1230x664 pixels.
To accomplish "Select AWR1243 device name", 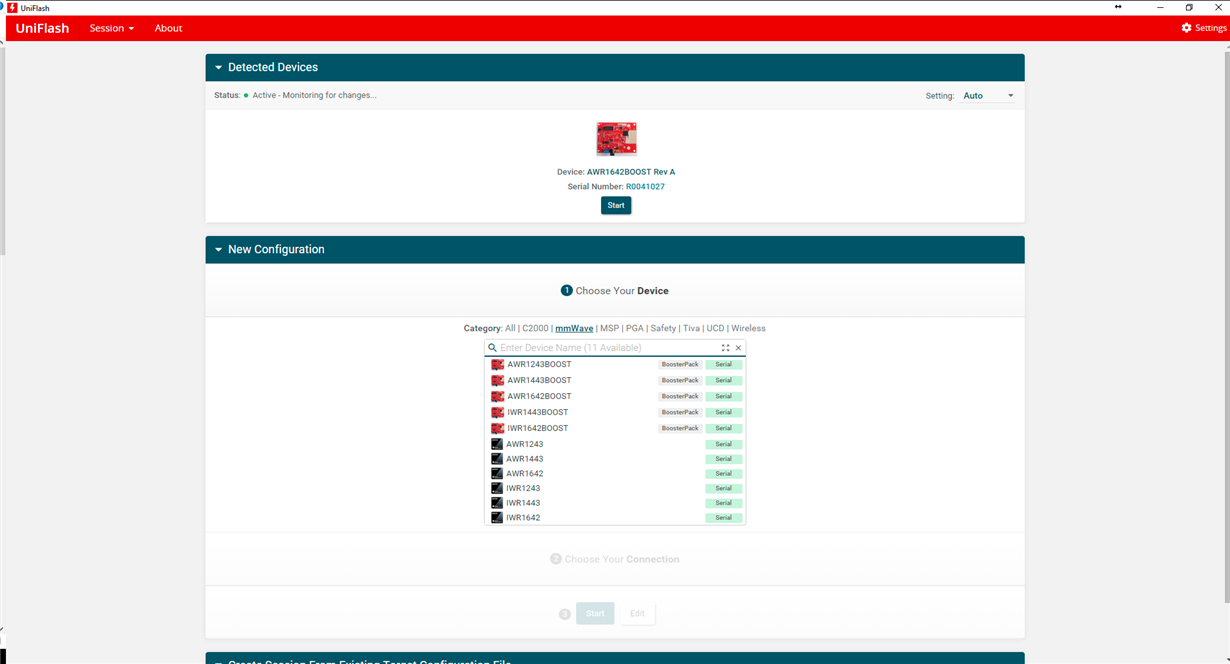I will coord(524,444).
